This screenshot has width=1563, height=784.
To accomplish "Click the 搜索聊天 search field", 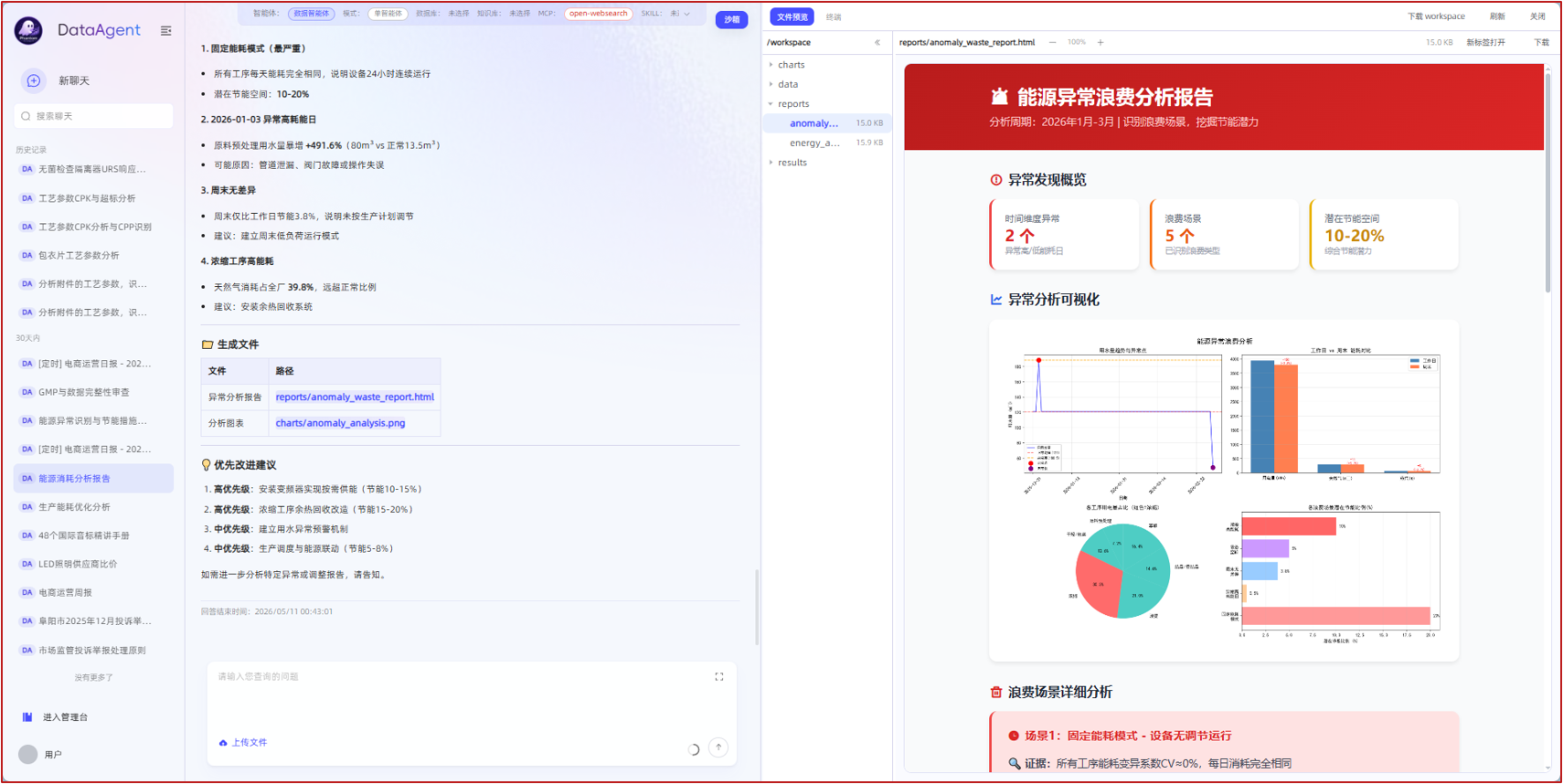I will 94,116.
